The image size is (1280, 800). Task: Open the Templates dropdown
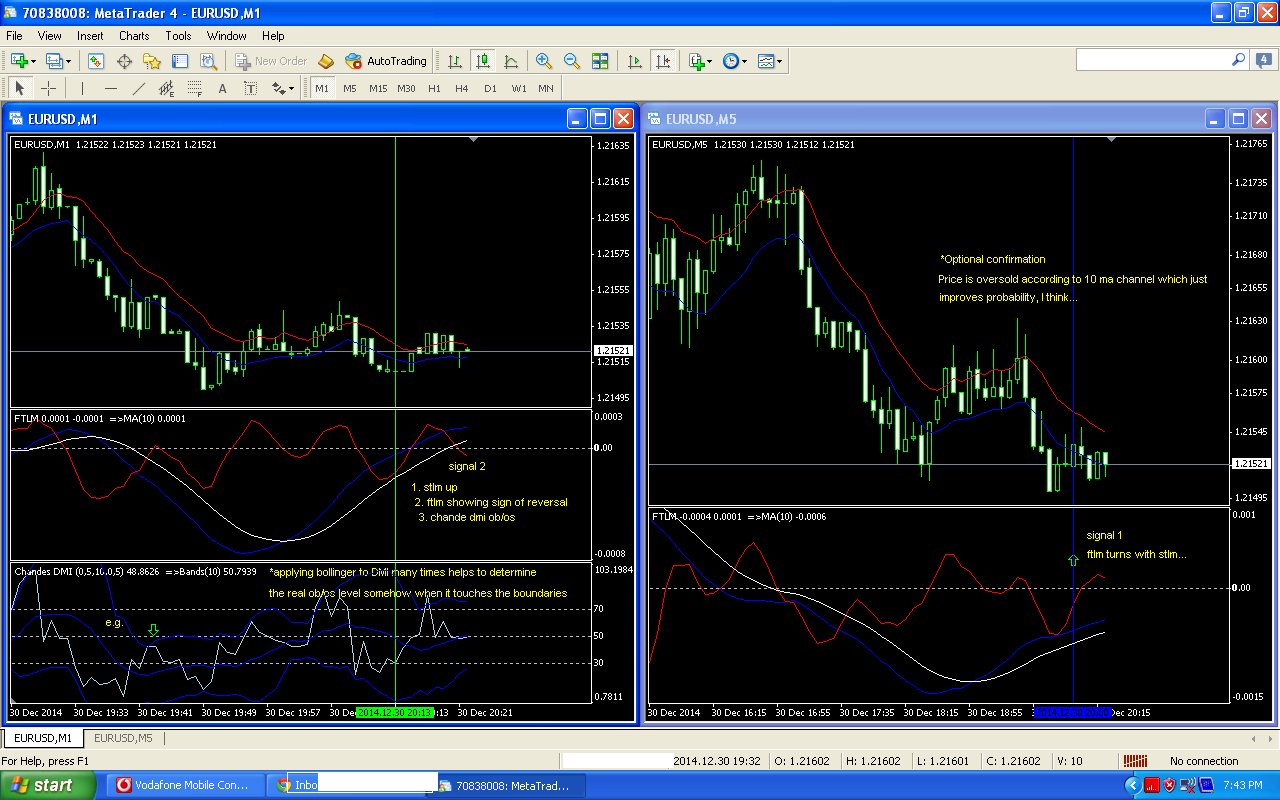770,61
